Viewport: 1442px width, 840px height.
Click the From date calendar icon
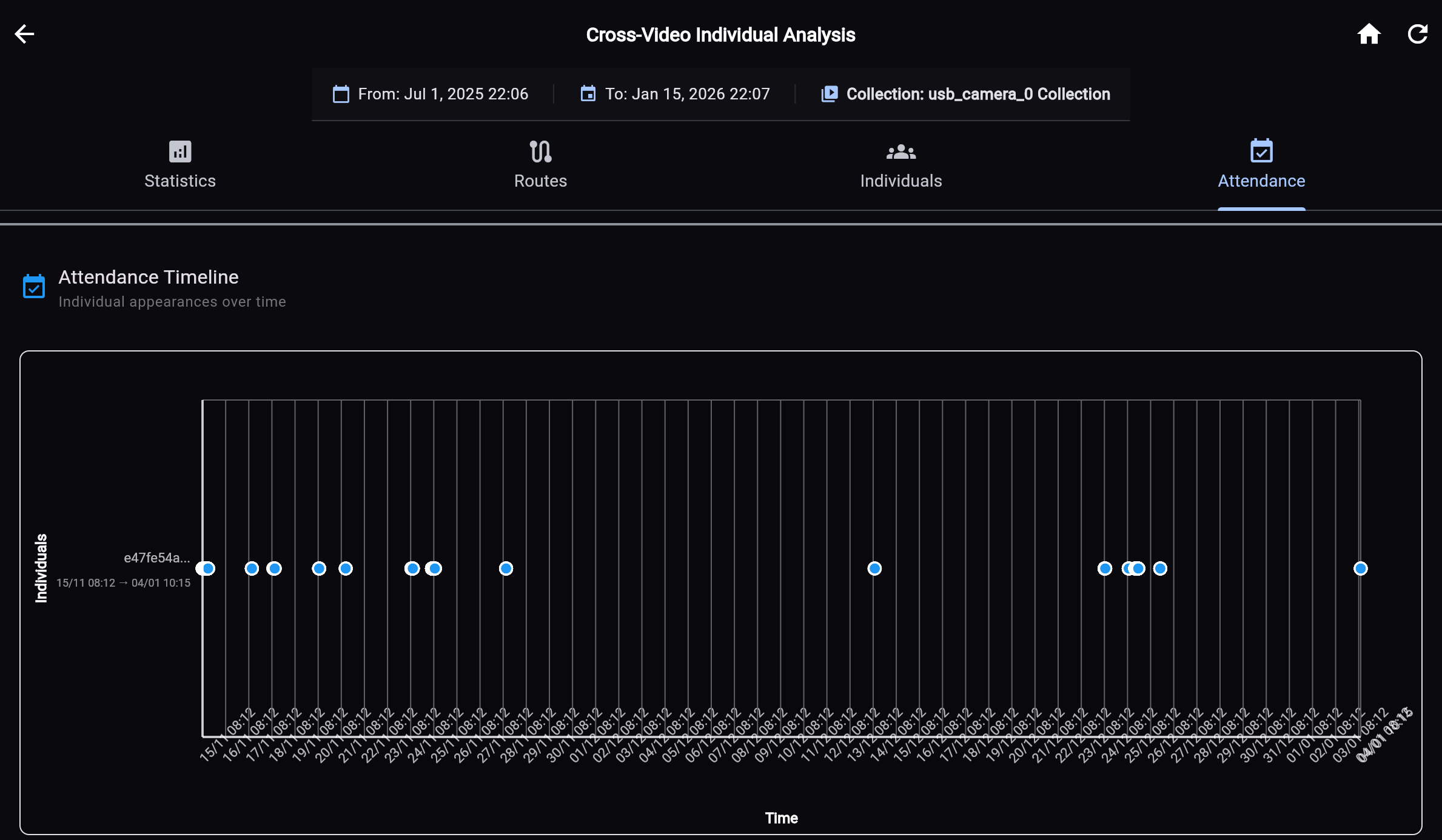tap(341, 94)
